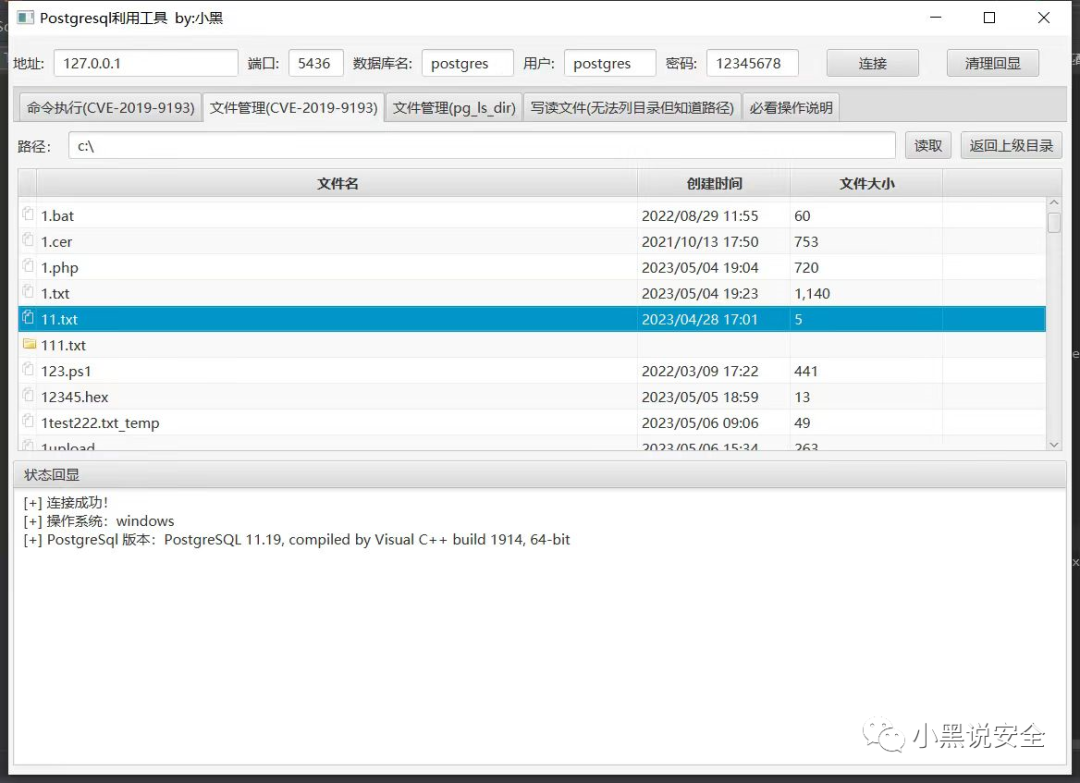Select the 111.txt folder row
The height and width of the screenshot is (783, 1080).
point(532,345)
